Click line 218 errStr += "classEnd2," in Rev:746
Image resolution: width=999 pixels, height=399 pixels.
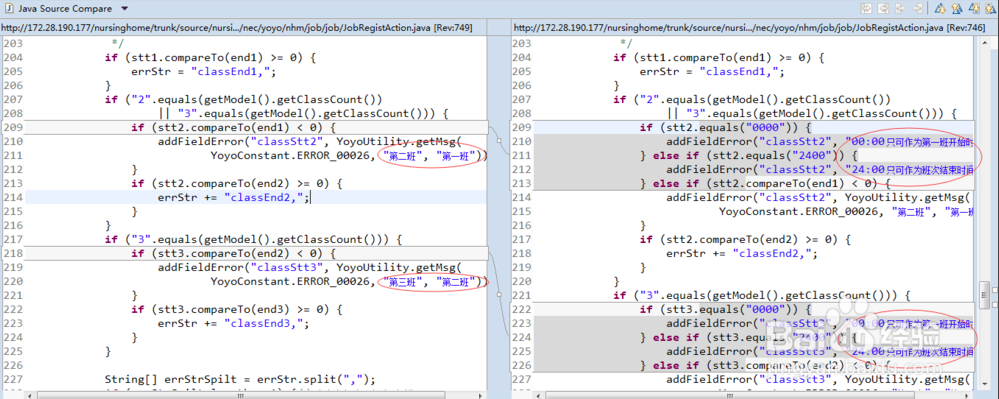tap(741, 254)
